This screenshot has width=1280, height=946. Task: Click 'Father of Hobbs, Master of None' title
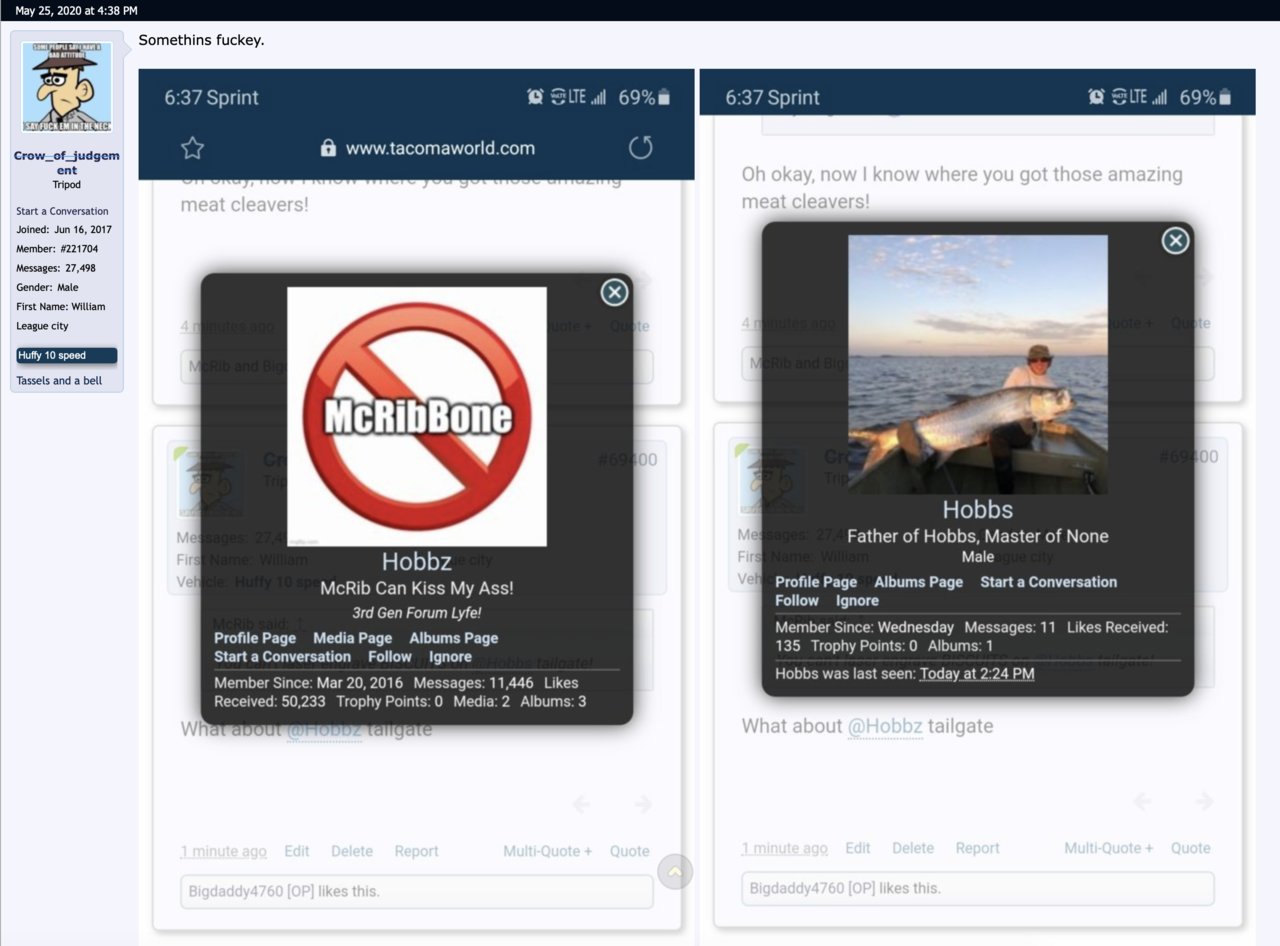(978, 536)
